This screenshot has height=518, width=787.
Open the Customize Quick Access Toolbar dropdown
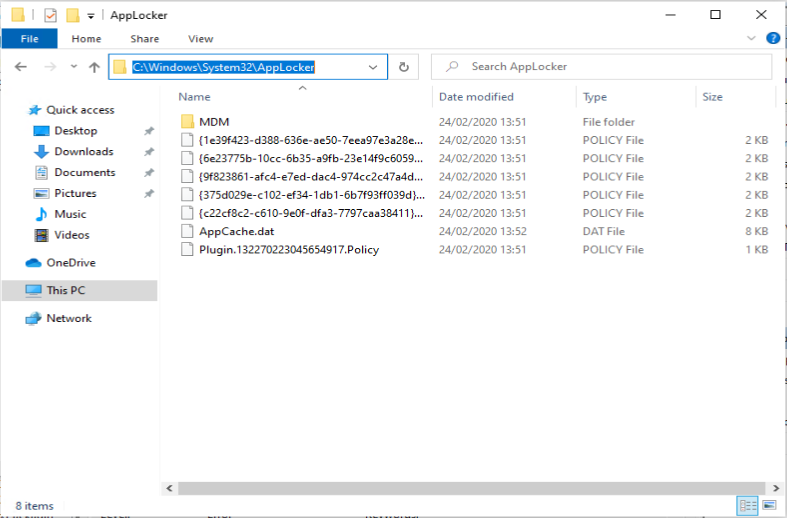[91, 16]
